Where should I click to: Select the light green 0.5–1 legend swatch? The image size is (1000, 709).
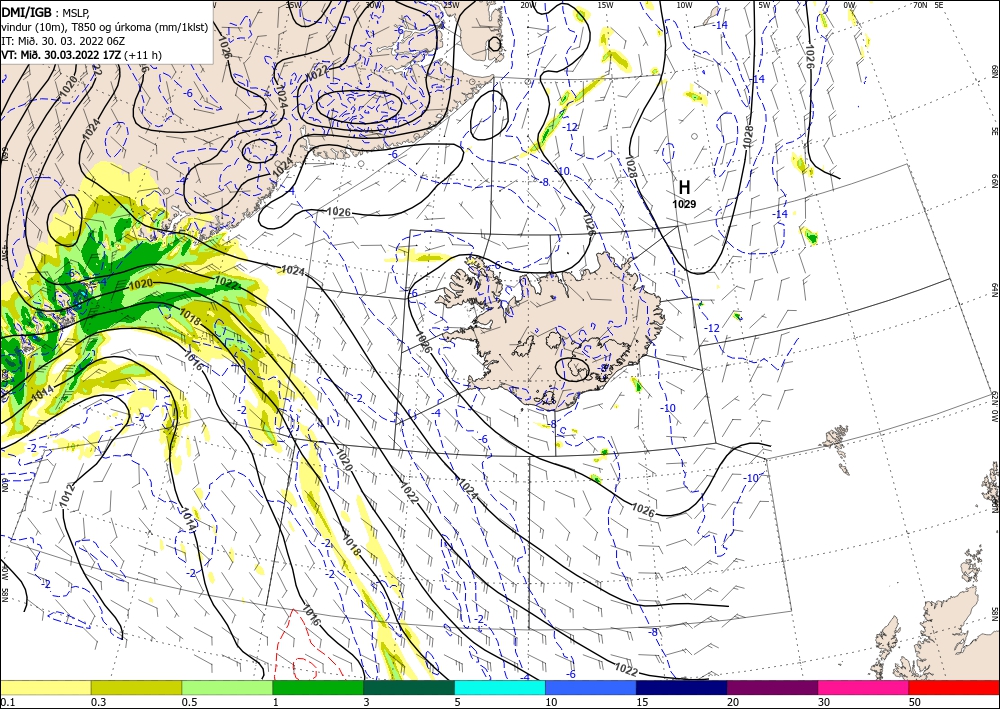227,687
